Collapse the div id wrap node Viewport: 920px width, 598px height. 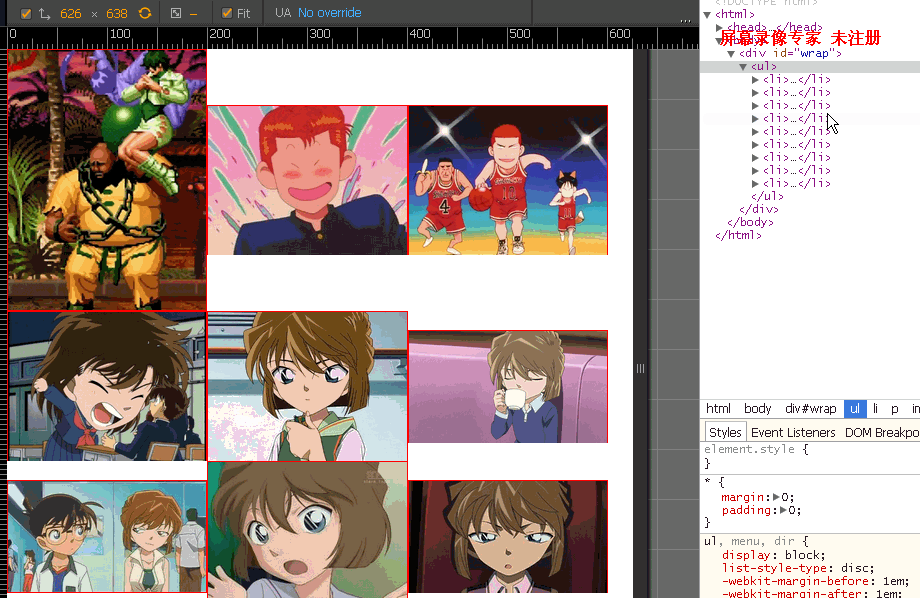point(731,53)
